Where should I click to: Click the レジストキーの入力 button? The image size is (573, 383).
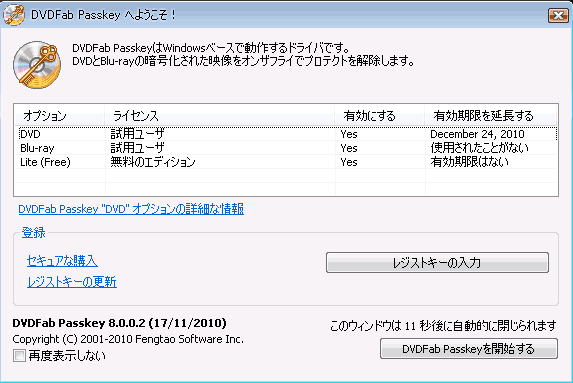(x=437, y=262)
